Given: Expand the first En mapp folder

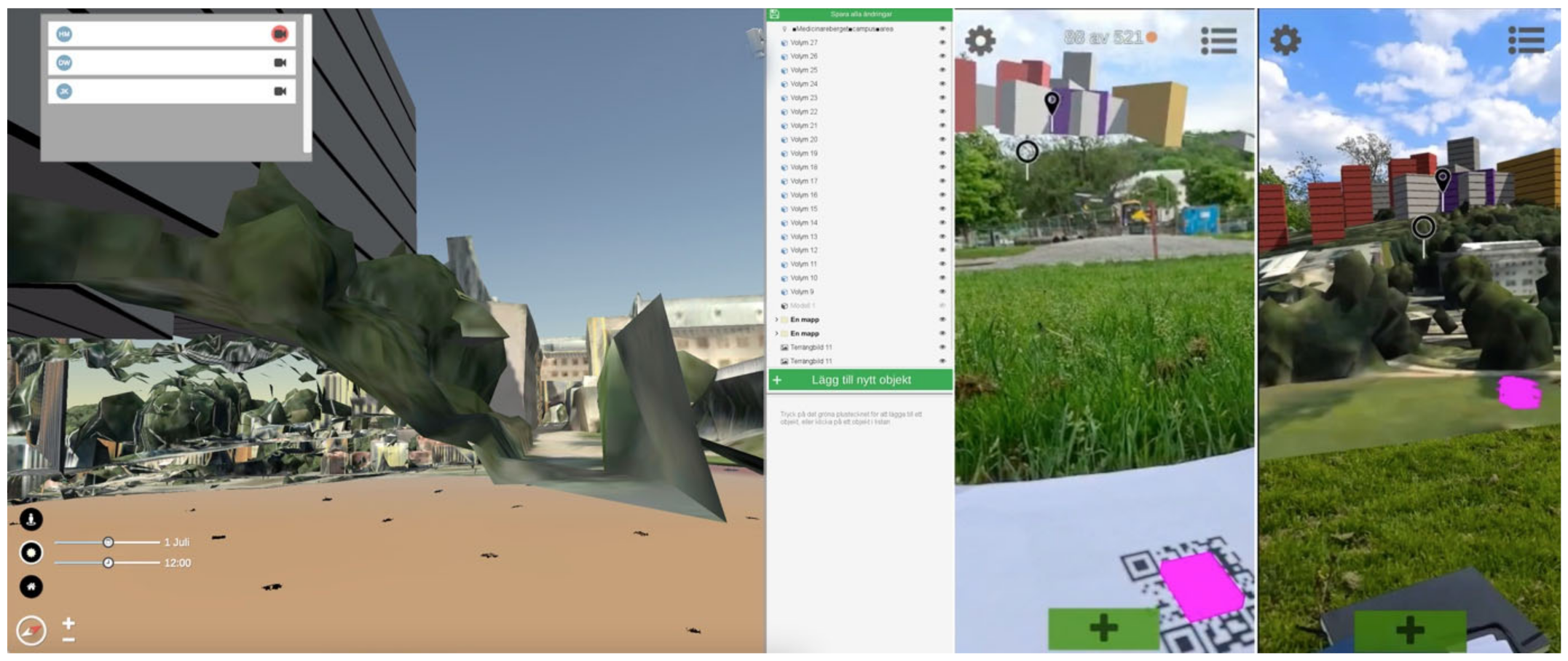Looking at the screenshot, I should tap(776, 320).
